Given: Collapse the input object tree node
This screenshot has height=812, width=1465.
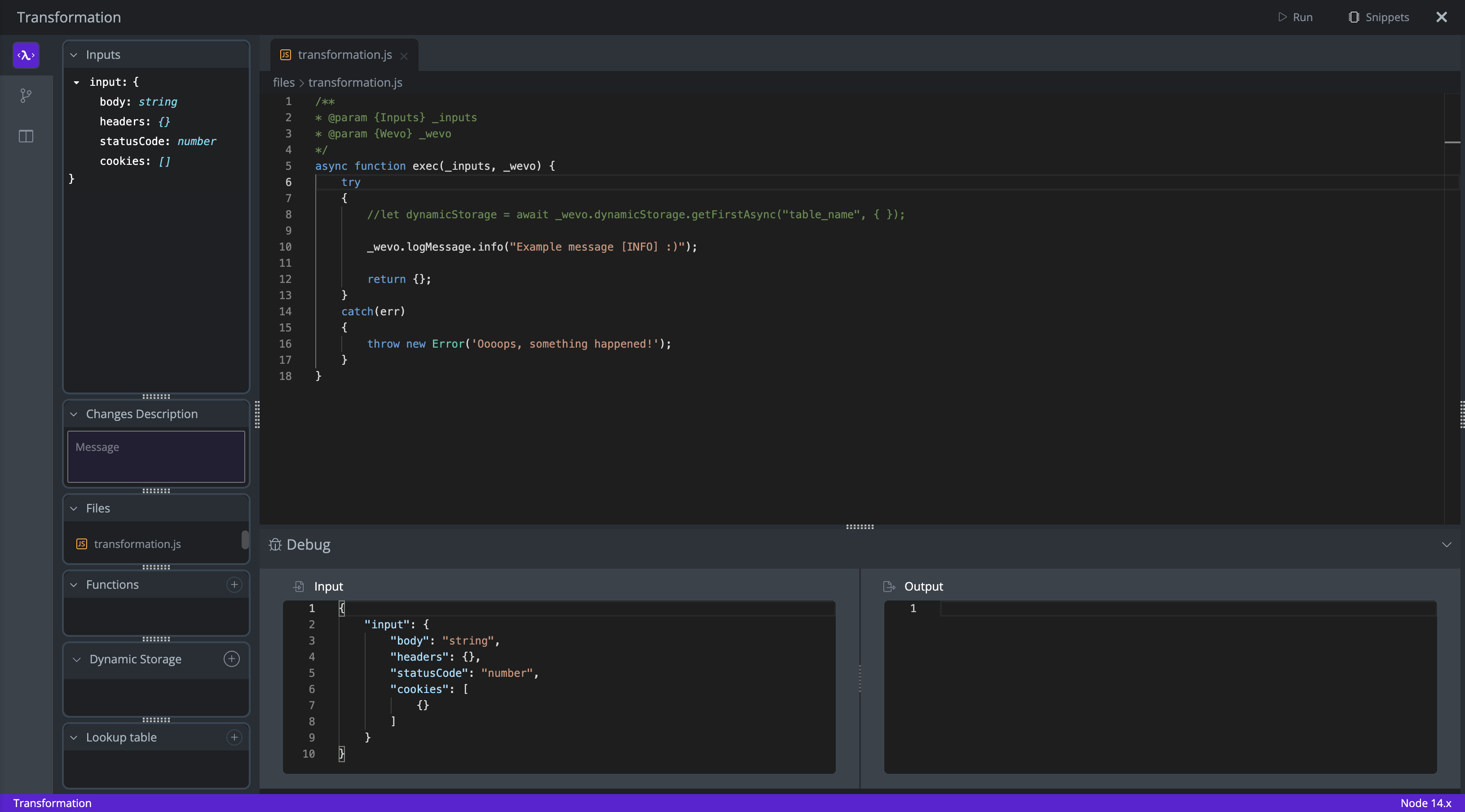Looking at the screenshot, I should point(76,83).
